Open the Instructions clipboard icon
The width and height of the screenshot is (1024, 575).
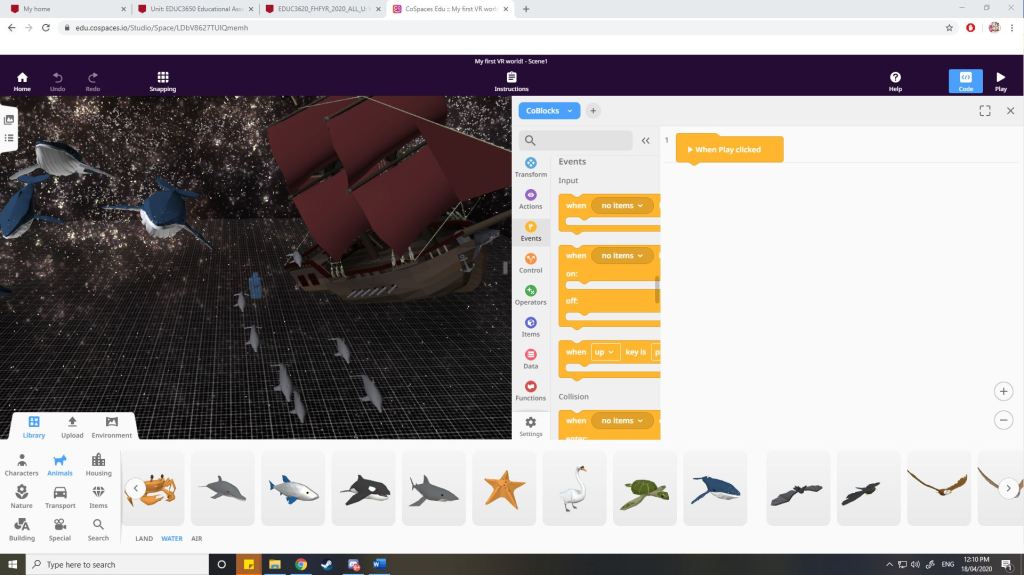pyautogui.click(x=511, y=79)
